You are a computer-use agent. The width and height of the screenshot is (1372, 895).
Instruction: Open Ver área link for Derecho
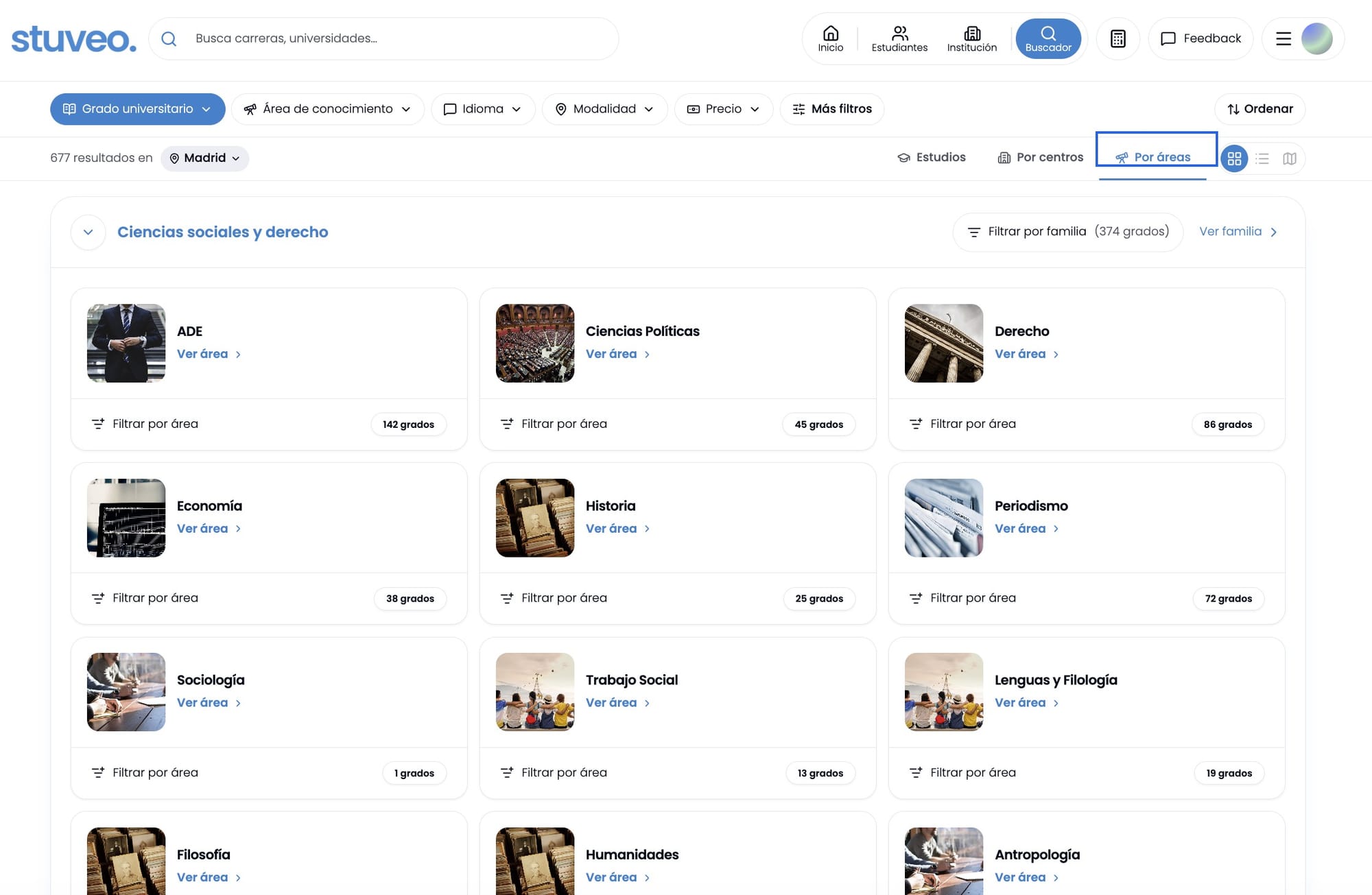(x=1027, y=354)
